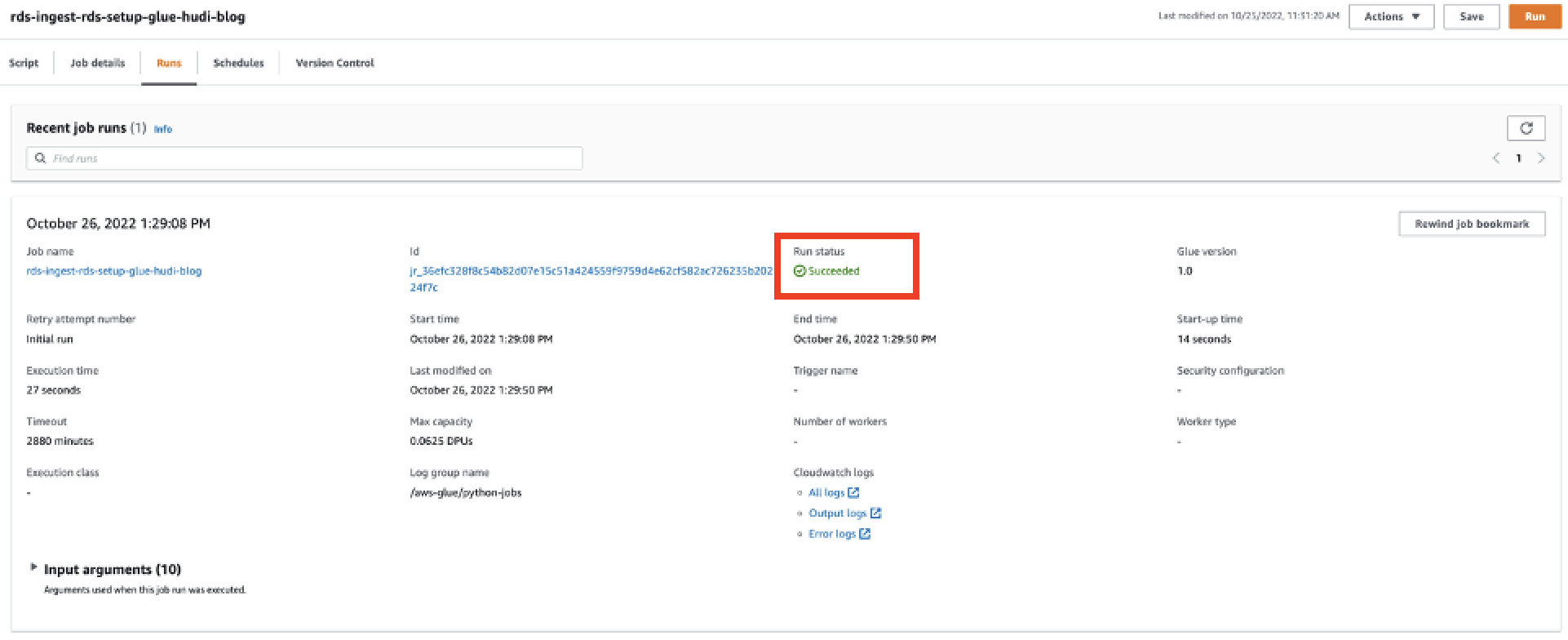
Task: Click the Recent job runs (1) heading
Action: (86, 128)
